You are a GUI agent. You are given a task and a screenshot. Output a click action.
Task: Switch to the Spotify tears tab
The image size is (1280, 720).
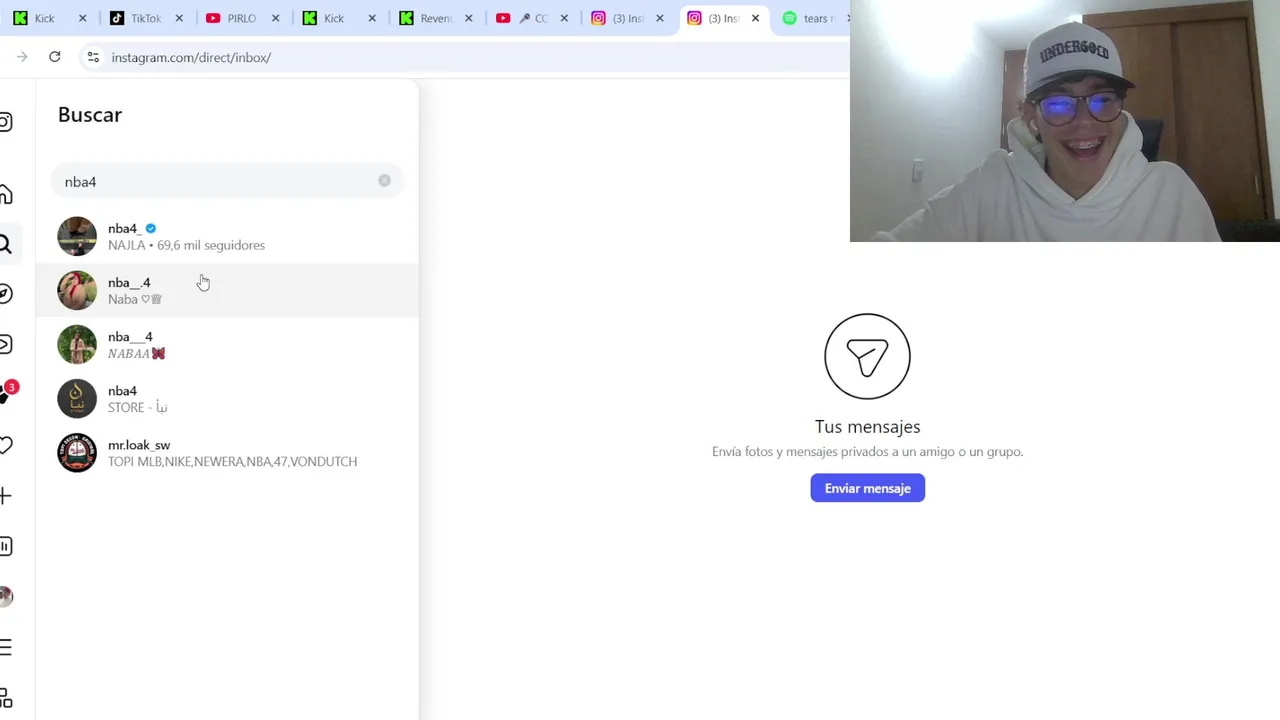[x=812, y=18]
